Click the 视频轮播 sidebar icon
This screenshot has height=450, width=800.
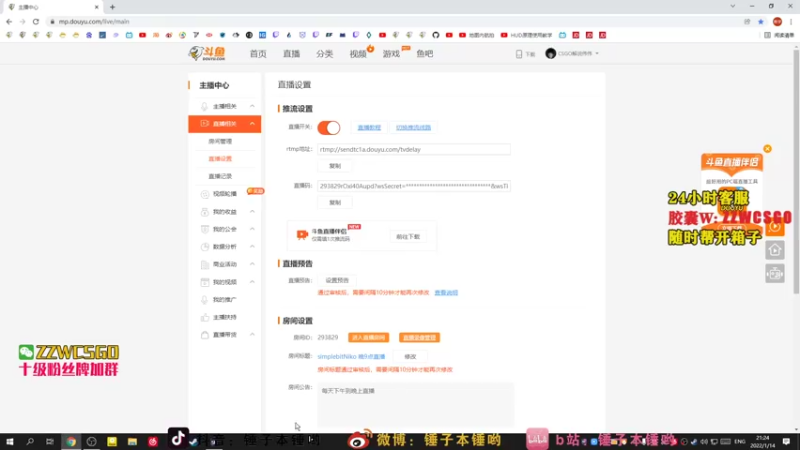[205, 194]
